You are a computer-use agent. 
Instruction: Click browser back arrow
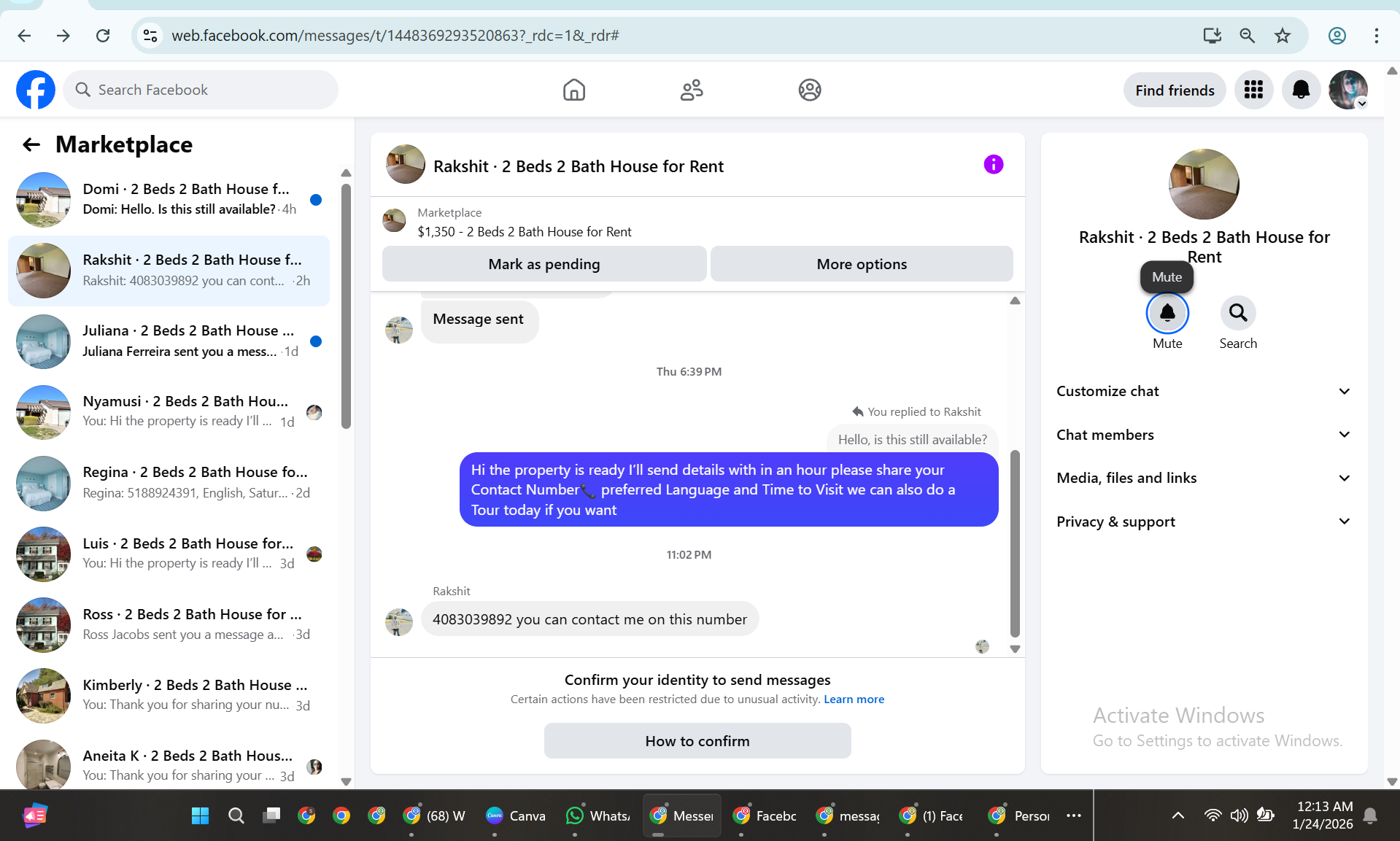click(24, 36)
